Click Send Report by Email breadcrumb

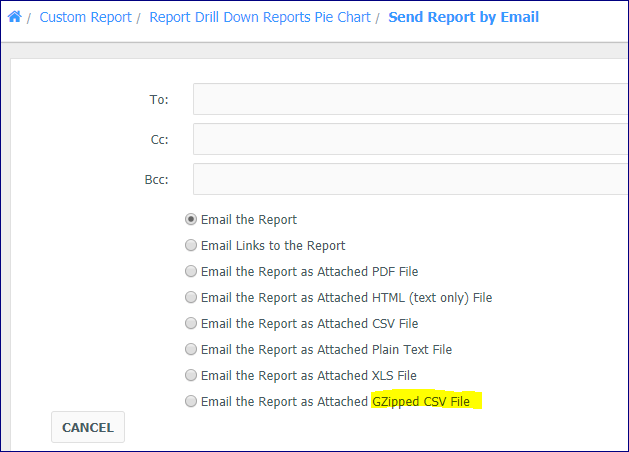pyautogui.click(x=463, y=17)
